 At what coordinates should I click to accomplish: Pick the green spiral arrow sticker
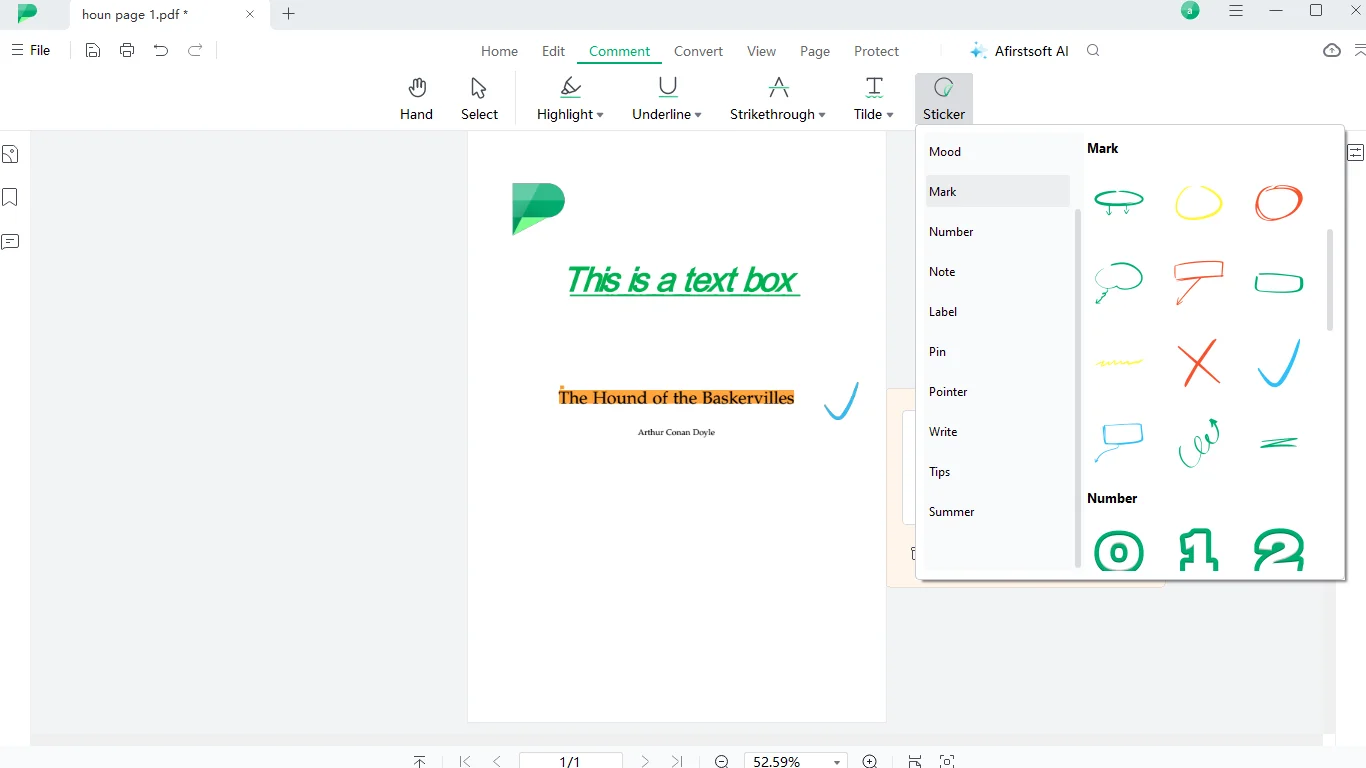[1199, 443]
